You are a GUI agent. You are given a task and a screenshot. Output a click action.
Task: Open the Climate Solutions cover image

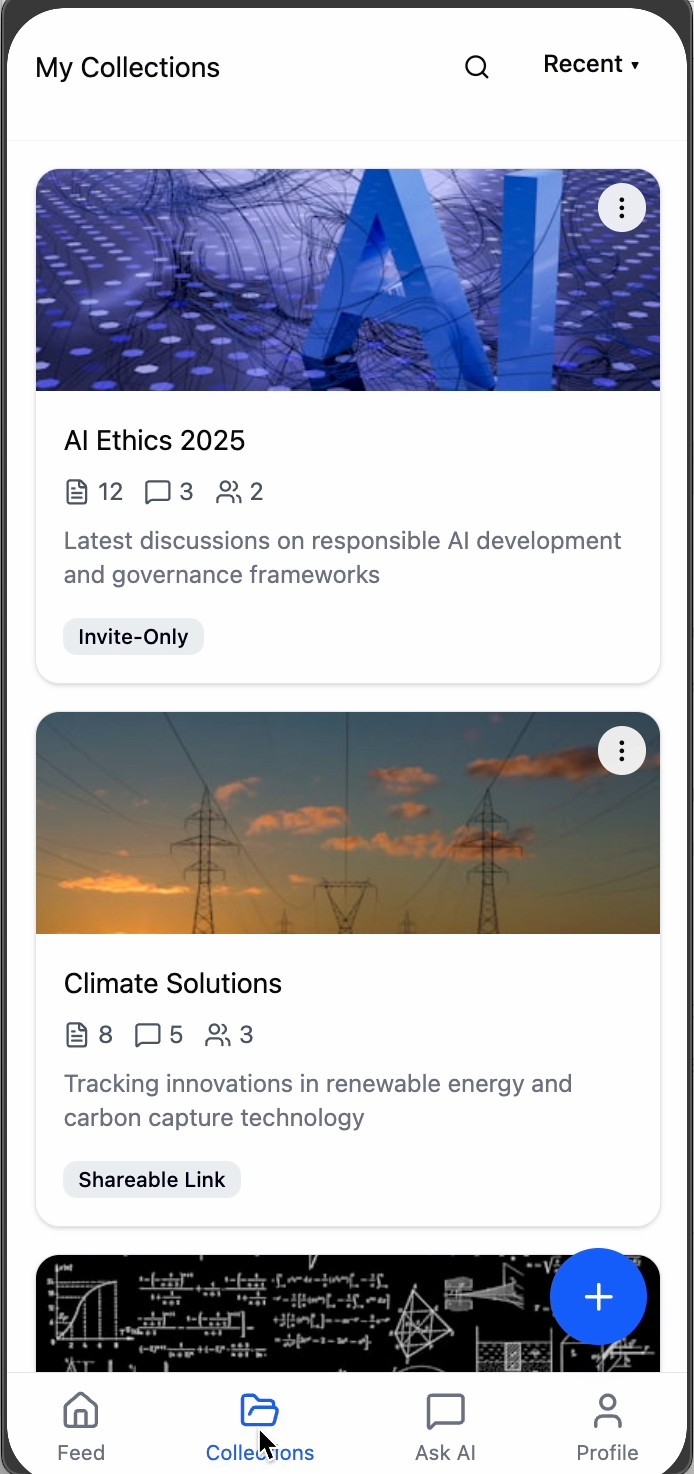[x=348, y=823]
